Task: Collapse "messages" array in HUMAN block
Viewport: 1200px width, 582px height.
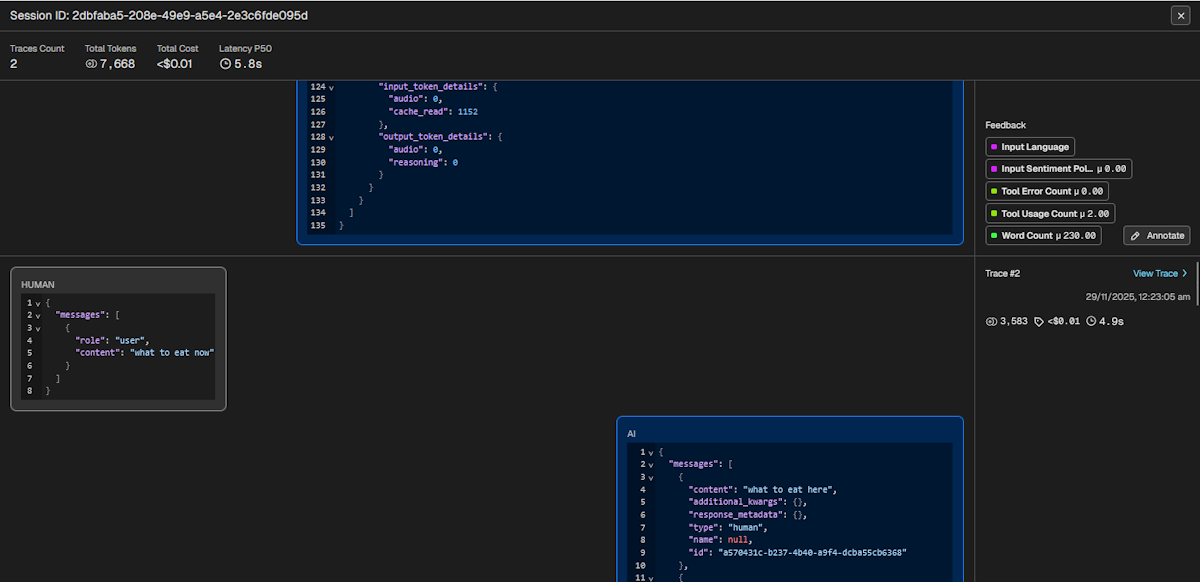Action: [38, 315]
